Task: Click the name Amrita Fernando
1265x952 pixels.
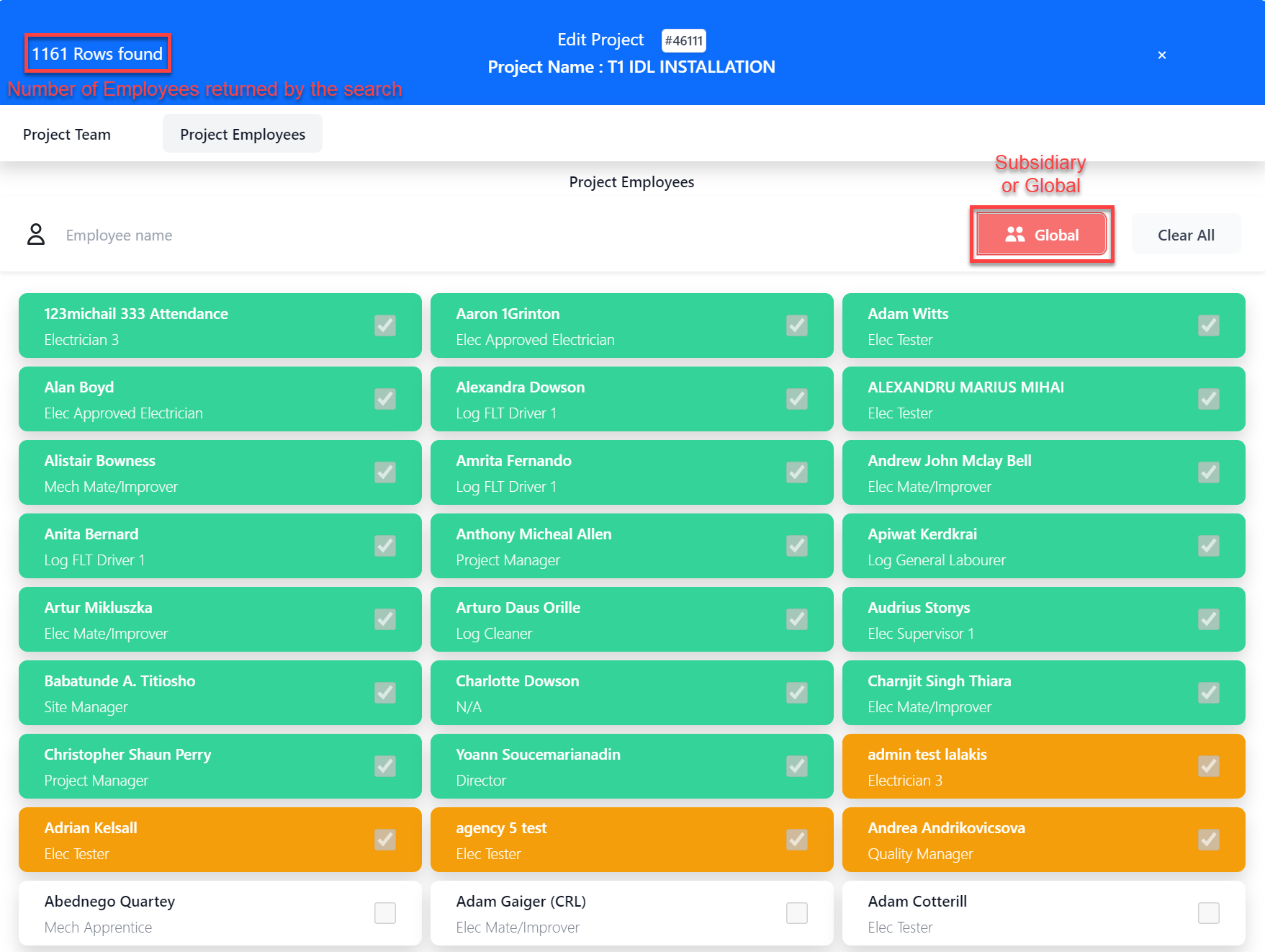Action: click(513, 461)
